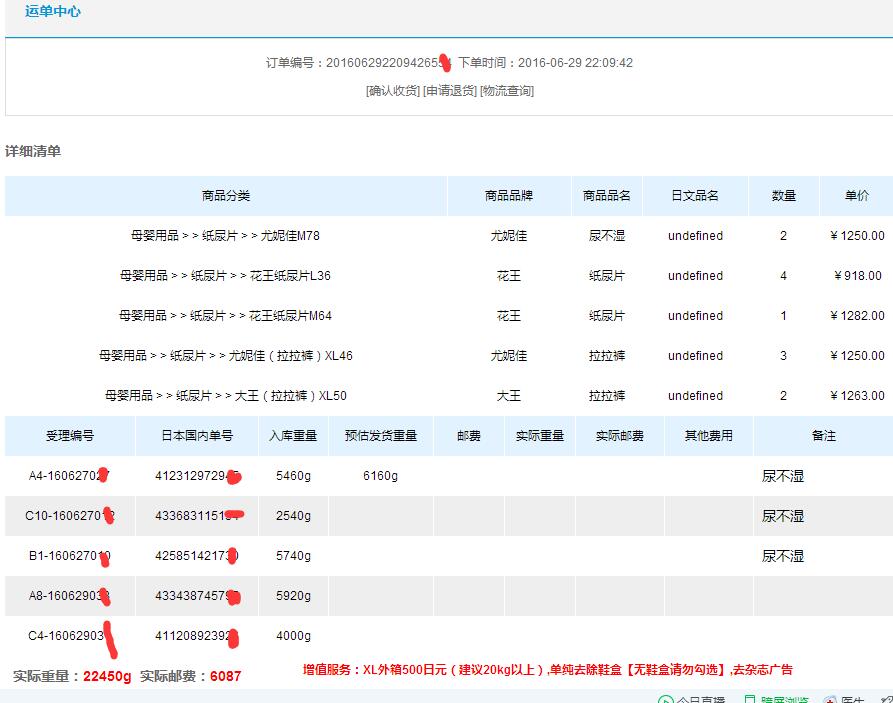Click the warehouse weight 5740g
893x703 pixels.
click(x=293, y=555)
